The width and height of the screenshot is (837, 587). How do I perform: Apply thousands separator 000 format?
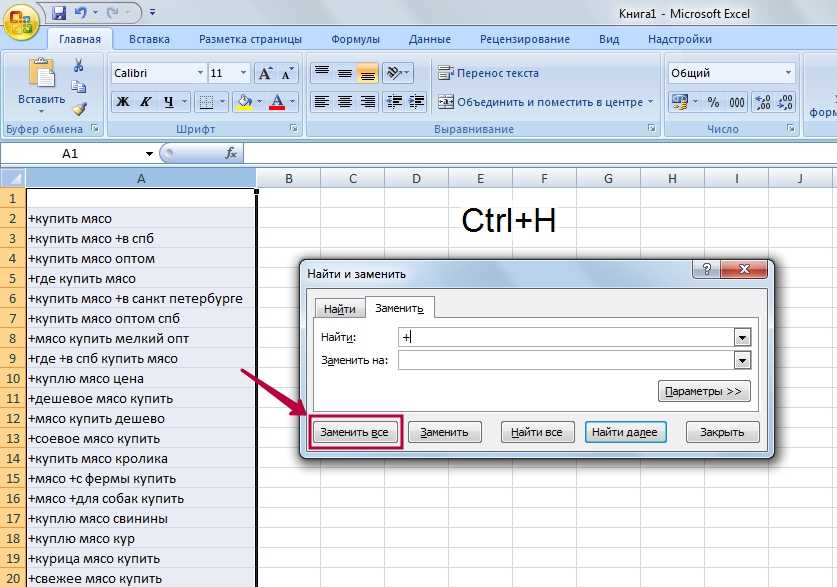(x=737, y=101)
